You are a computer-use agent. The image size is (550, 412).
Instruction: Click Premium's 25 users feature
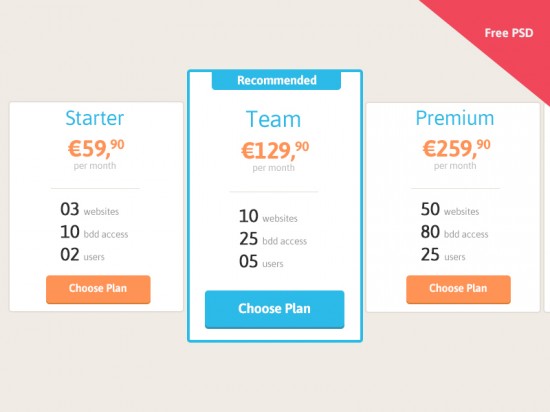[443, 255]
